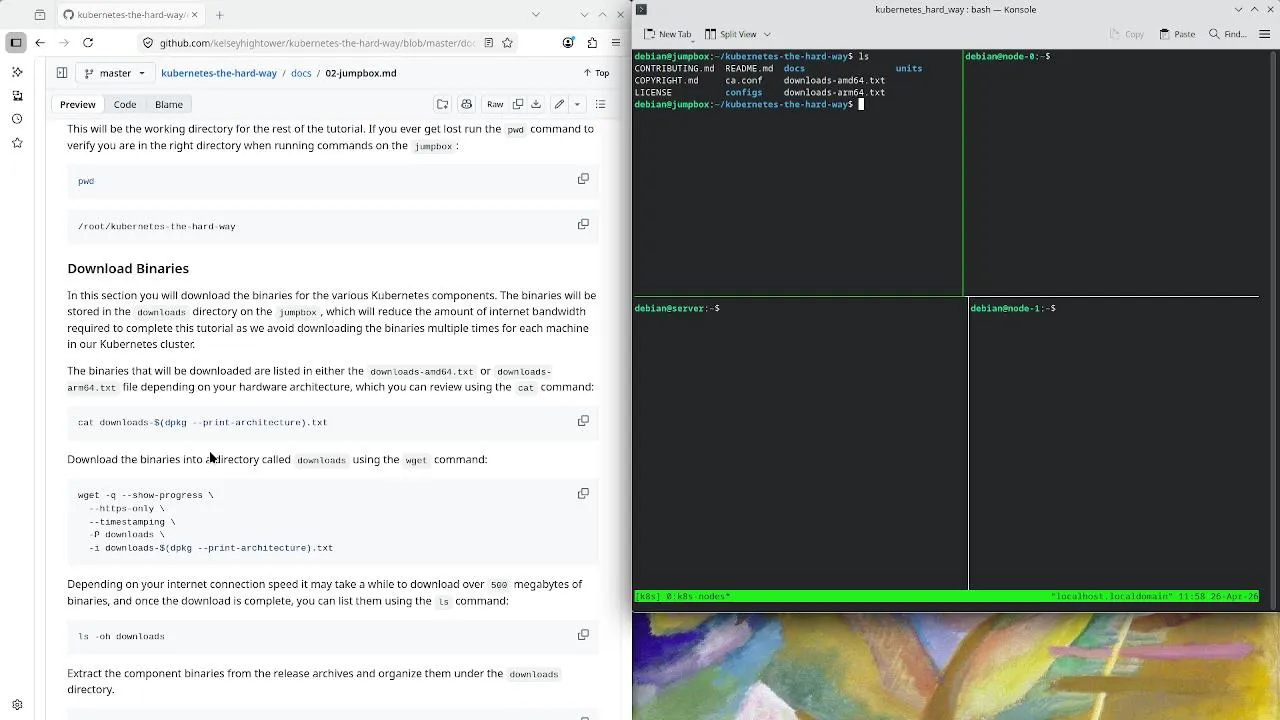
Task: Open the synced tabs sidebar icon
Action: (17, 96)
